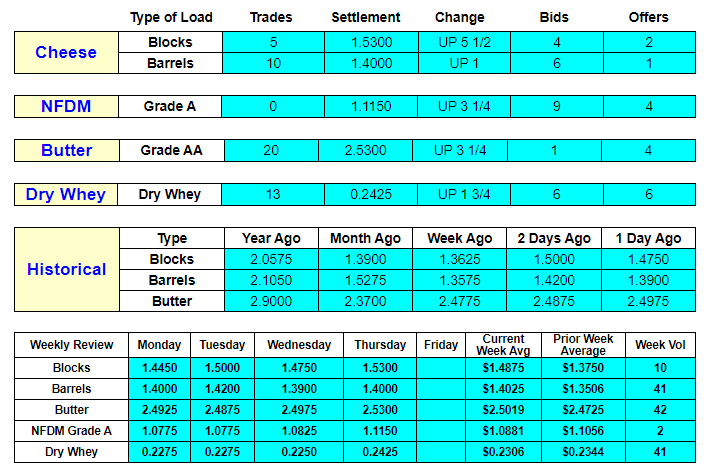
Task: Select the Current Week Avg header
Action: (503, 345)
